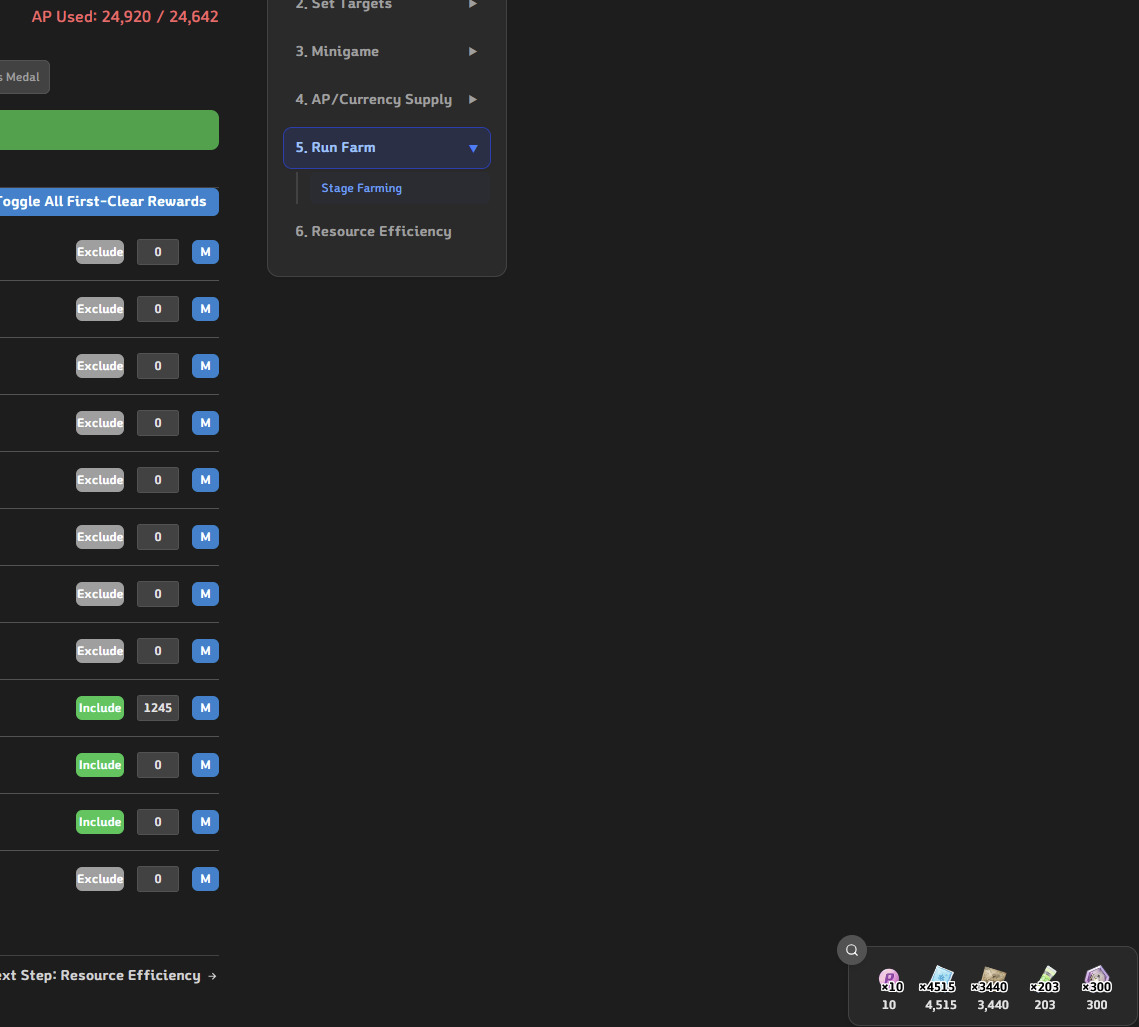Click the blue snowflake ticket icon marked x4515
The image size is (1139, 1027).
(x=940, y=980)
